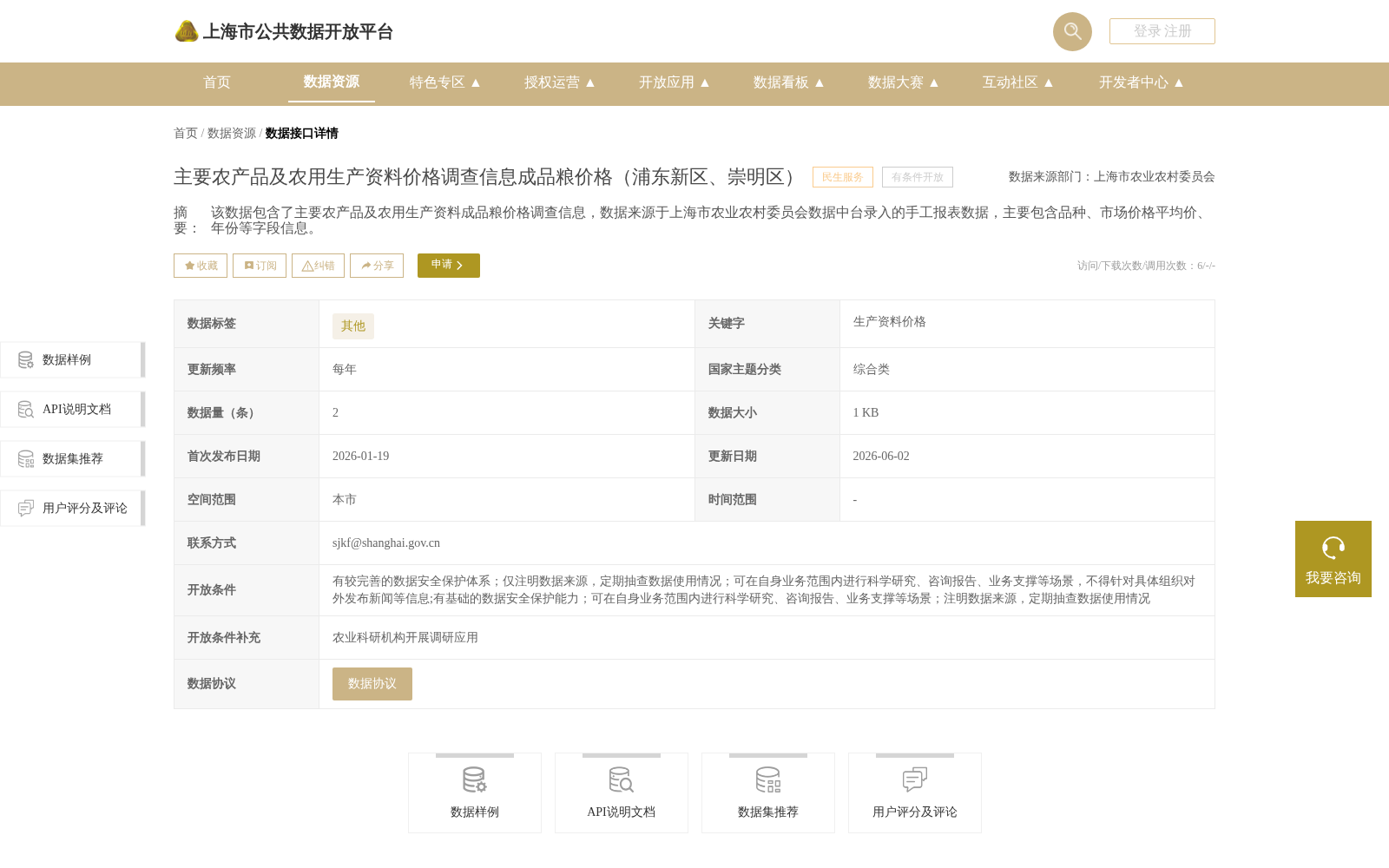Click the warning icon in 纠错 button

(307, 266)
